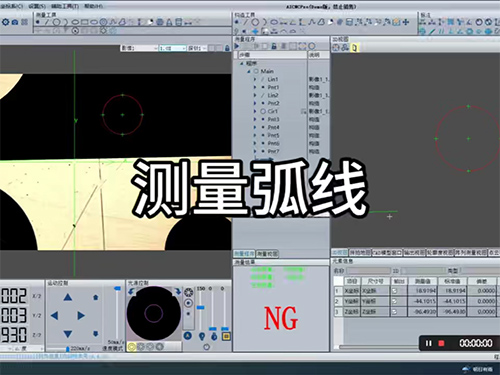Rotate the light ring clockwise using the right curved arrow

(178, 292)
